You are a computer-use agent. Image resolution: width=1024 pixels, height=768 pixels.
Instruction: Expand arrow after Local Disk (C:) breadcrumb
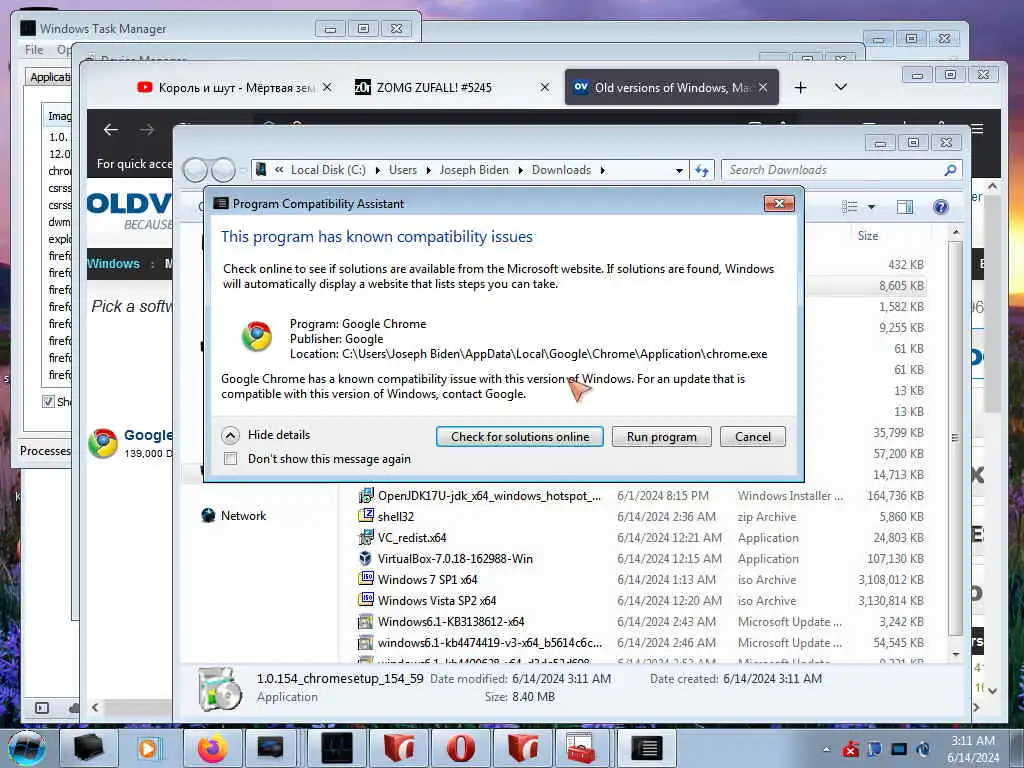pos(377,170)
